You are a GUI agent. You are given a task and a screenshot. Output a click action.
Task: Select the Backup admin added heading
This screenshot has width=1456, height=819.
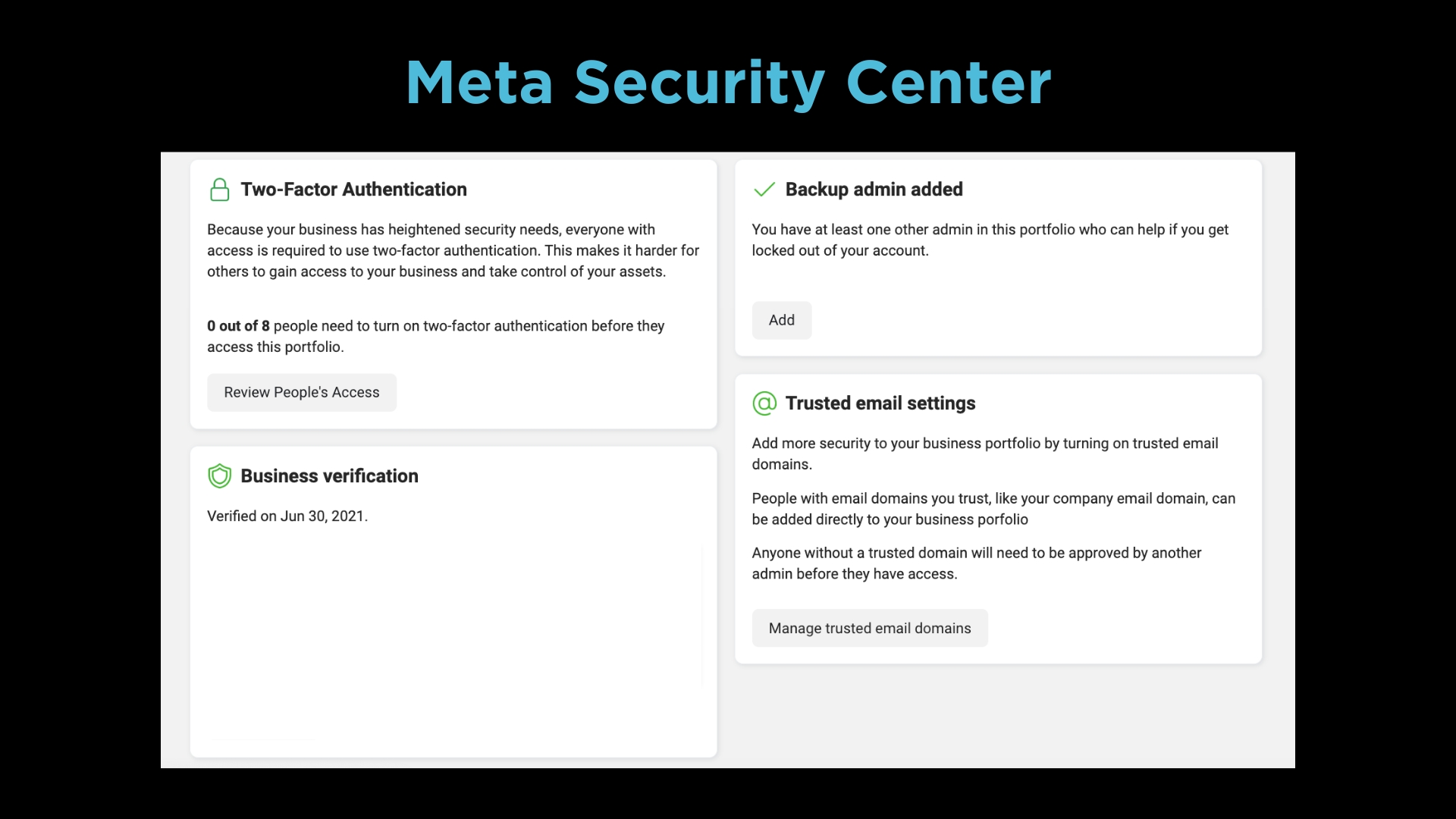point(874,190)
